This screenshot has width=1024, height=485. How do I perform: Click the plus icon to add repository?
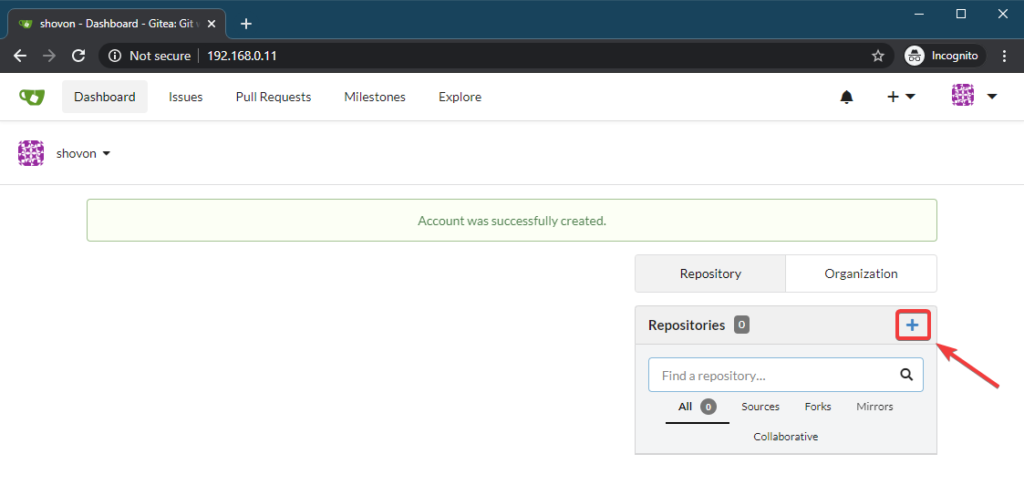pyautogui.click(x=912, y=325)
